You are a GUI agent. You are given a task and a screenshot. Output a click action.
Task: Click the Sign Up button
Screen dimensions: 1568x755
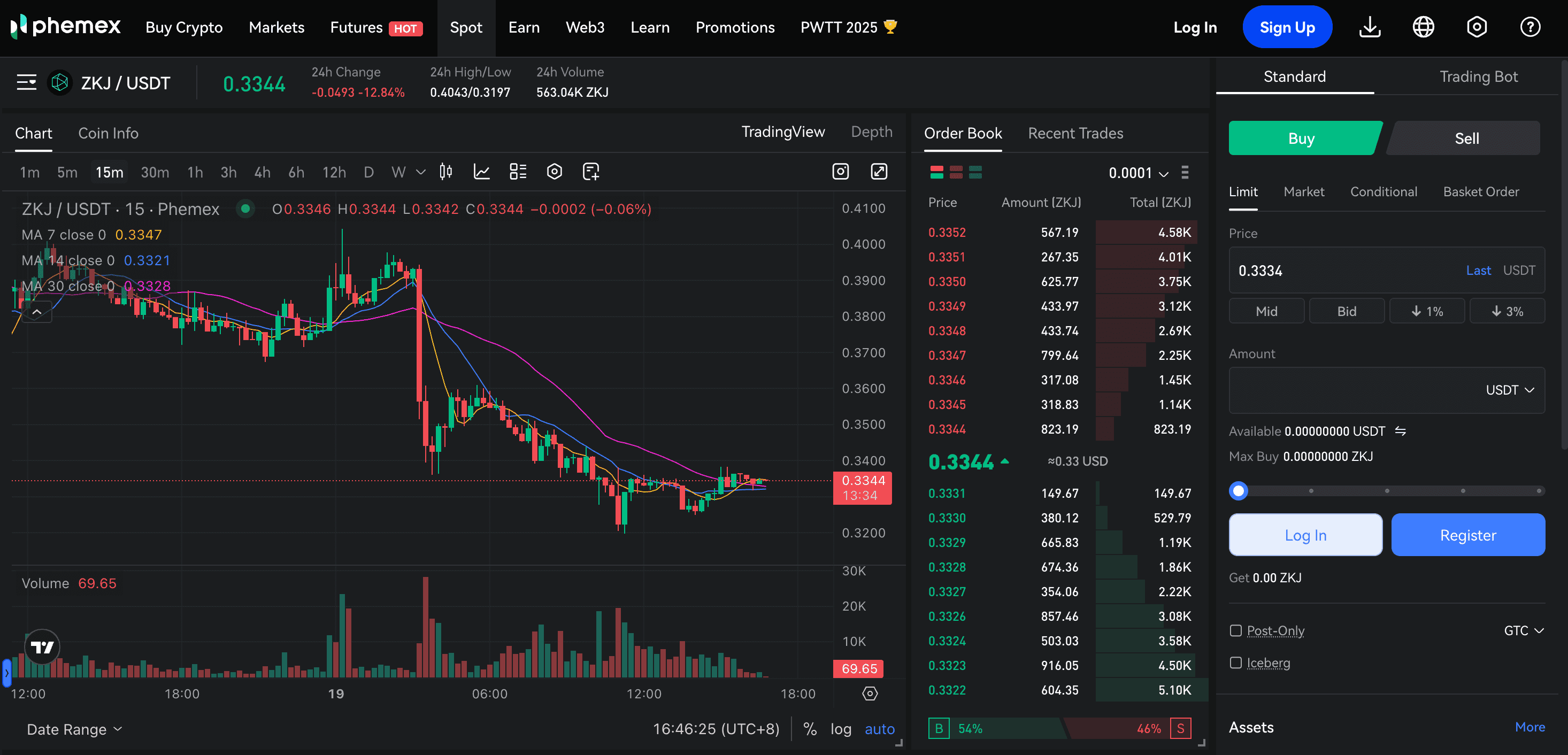coord(1287,27)
